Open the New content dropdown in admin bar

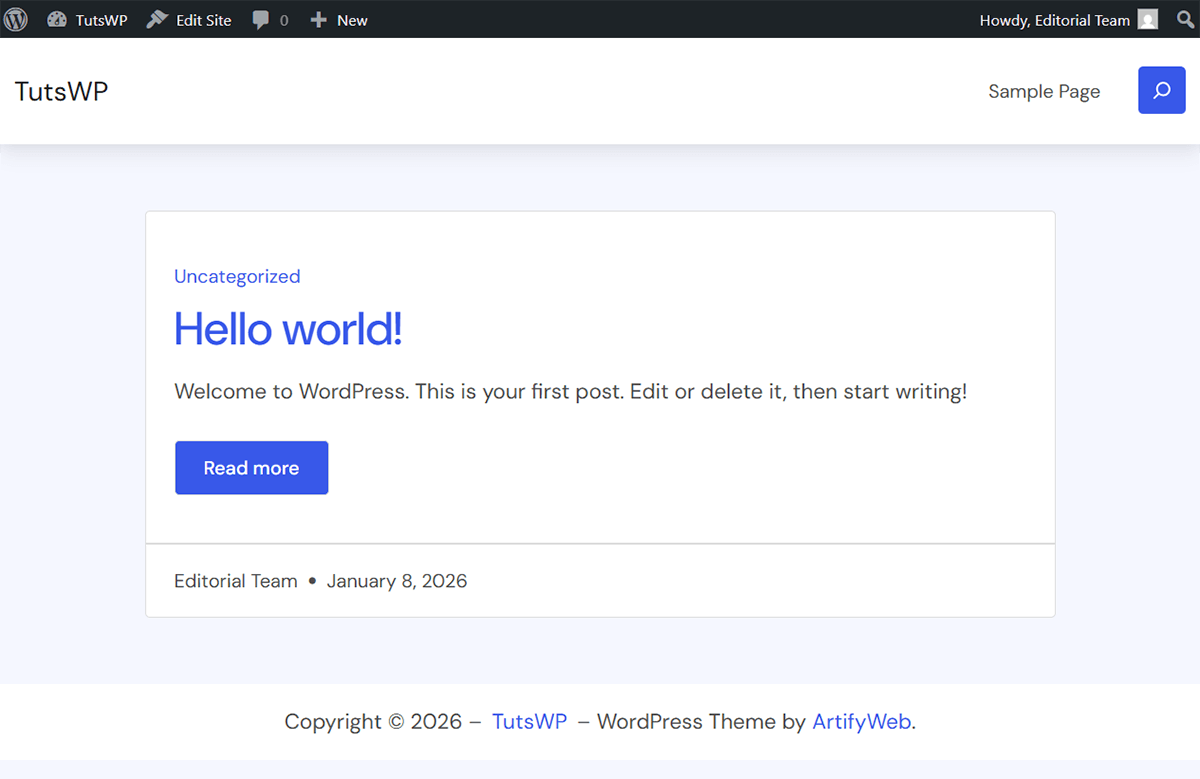point(338,19)
